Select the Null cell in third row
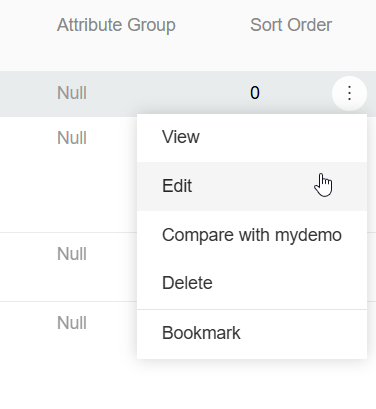Viewport: 376px width, 409px height. click(72, 254)
